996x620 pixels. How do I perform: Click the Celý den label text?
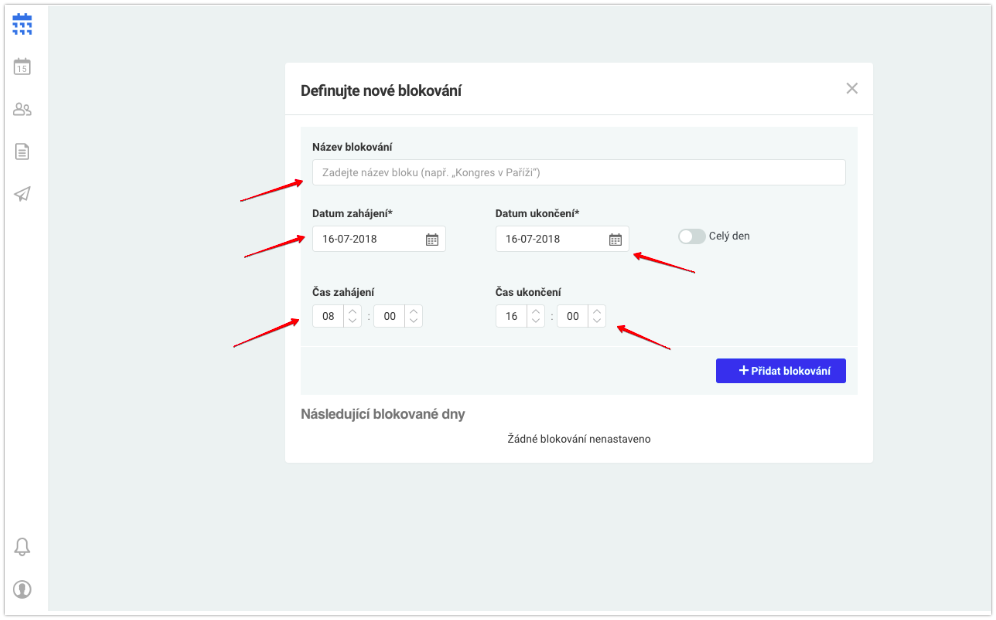pyautogui.click(x=729, y=236)
